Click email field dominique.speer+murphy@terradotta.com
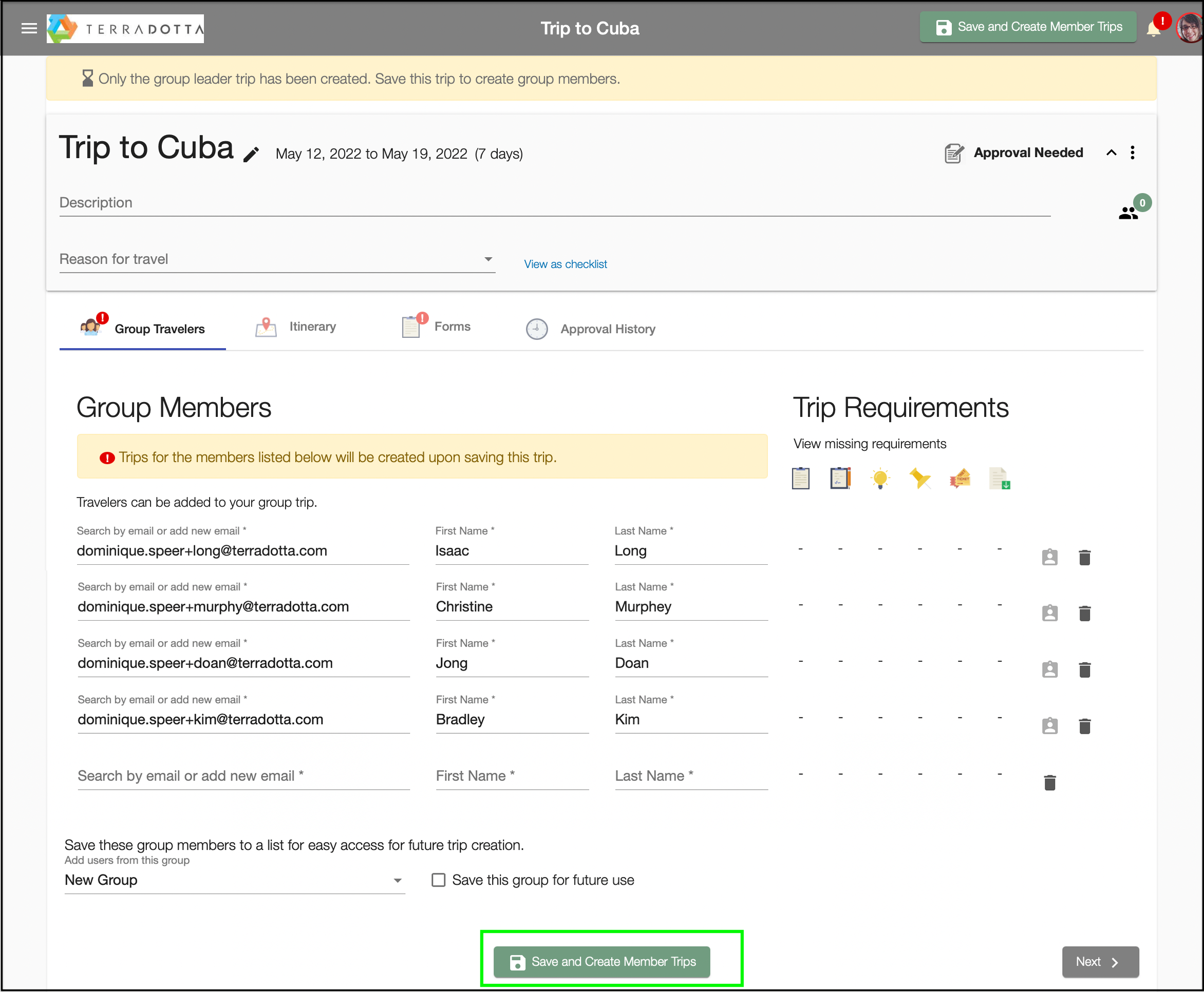Screen dimensions: 1204x992 point(243,607)
